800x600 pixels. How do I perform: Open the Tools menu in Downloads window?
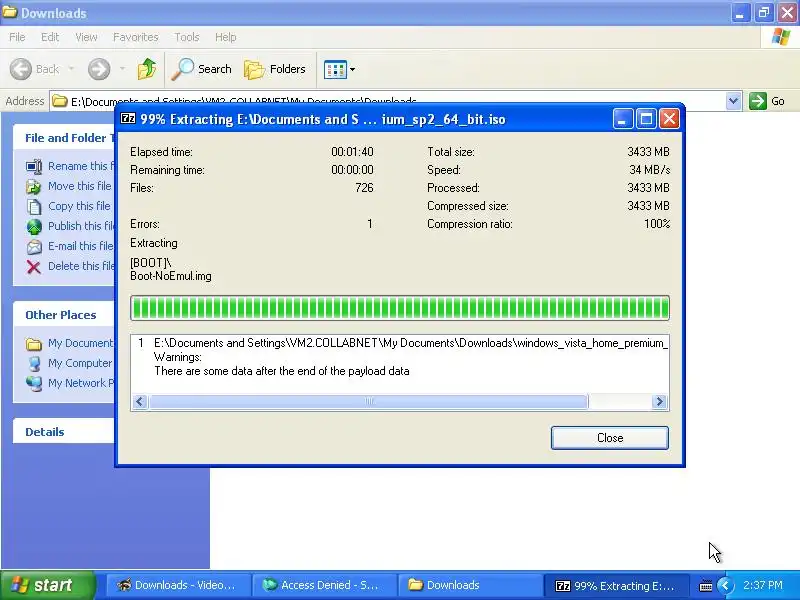pyautogui.click(x=187, y=37)
